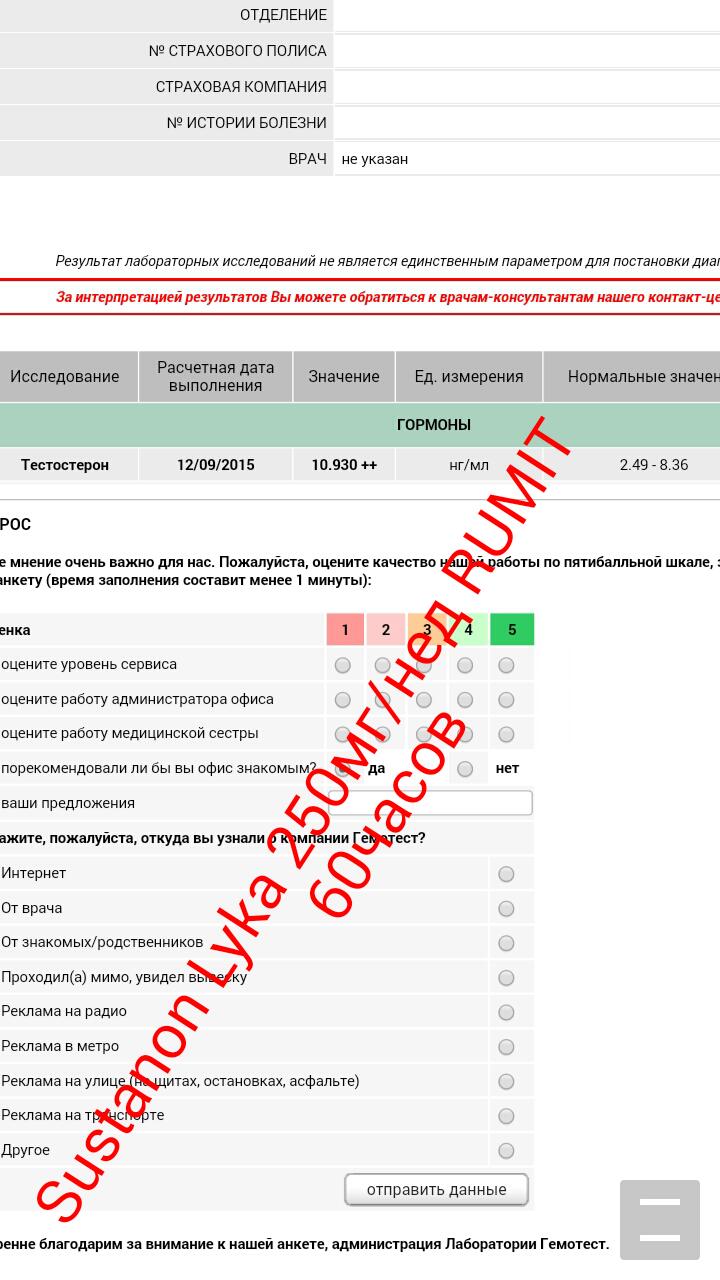This screenshot has height=1280, width=720.
Task: Select 'Другое' as the source
Action: pyautogui.click(x=506, y=1151)
